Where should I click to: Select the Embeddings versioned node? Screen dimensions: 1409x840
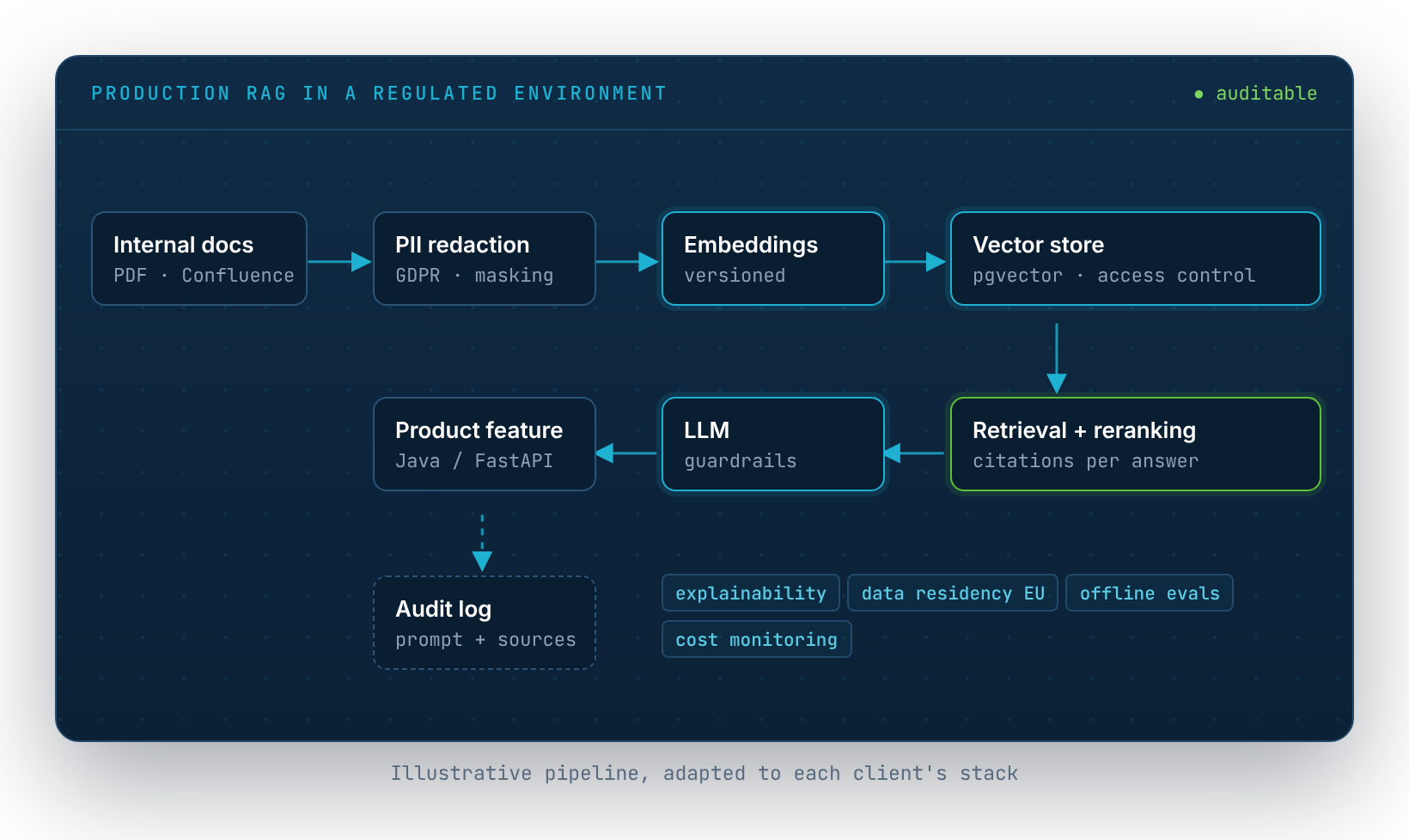[x=773, y=259]
